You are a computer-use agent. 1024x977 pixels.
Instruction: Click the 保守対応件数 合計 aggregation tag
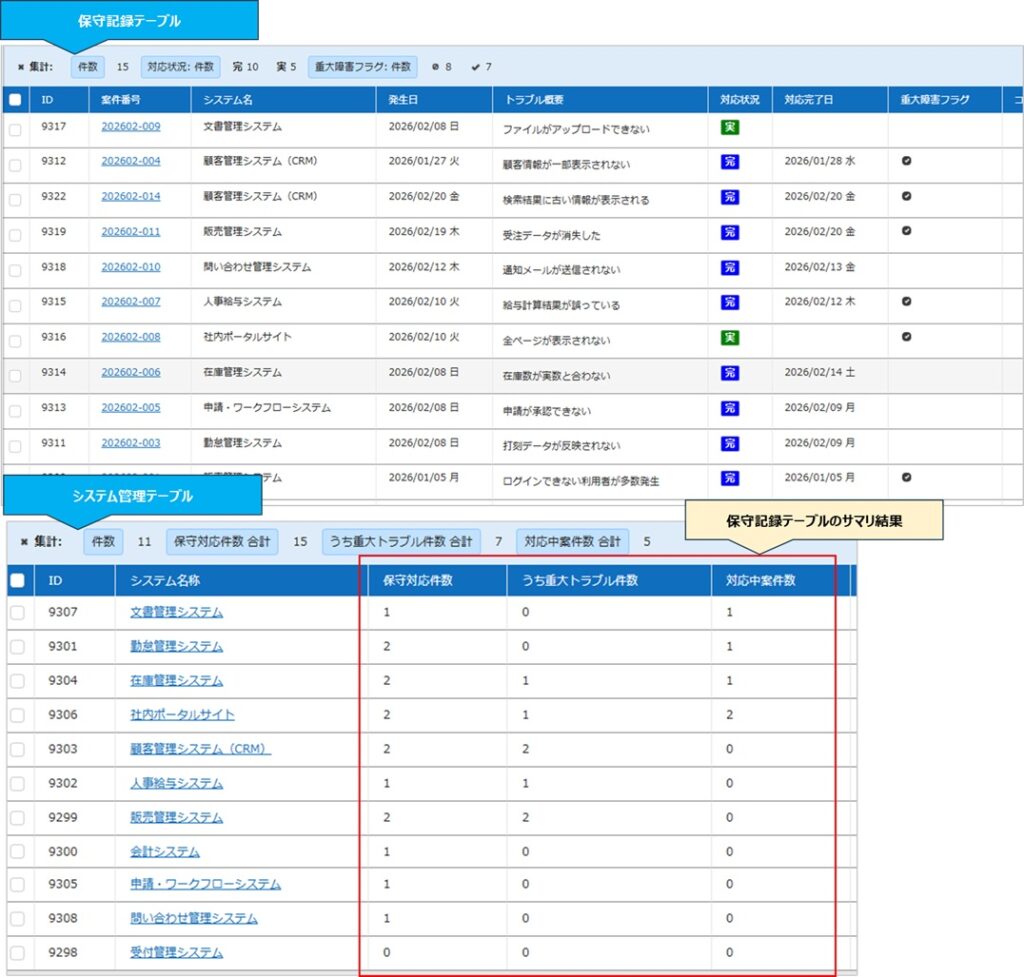coord(222,542)
